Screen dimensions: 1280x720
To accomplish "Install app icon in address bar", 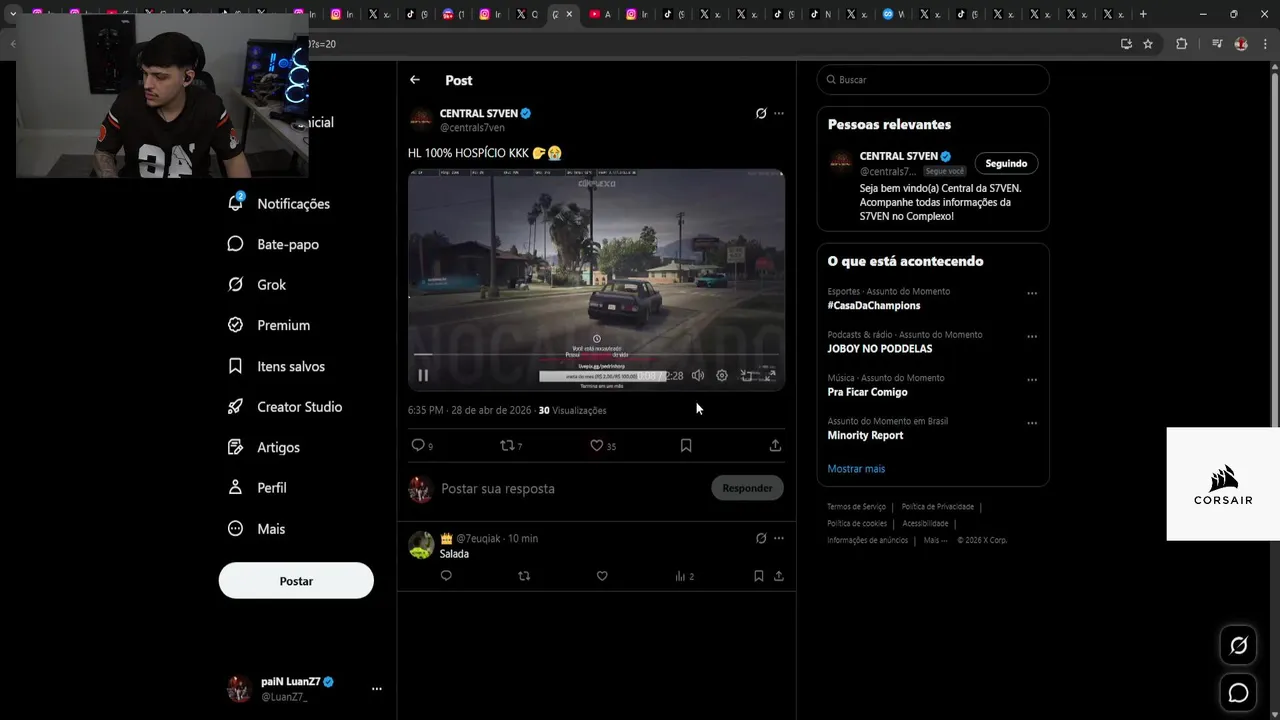I will tap(1126, 44).
